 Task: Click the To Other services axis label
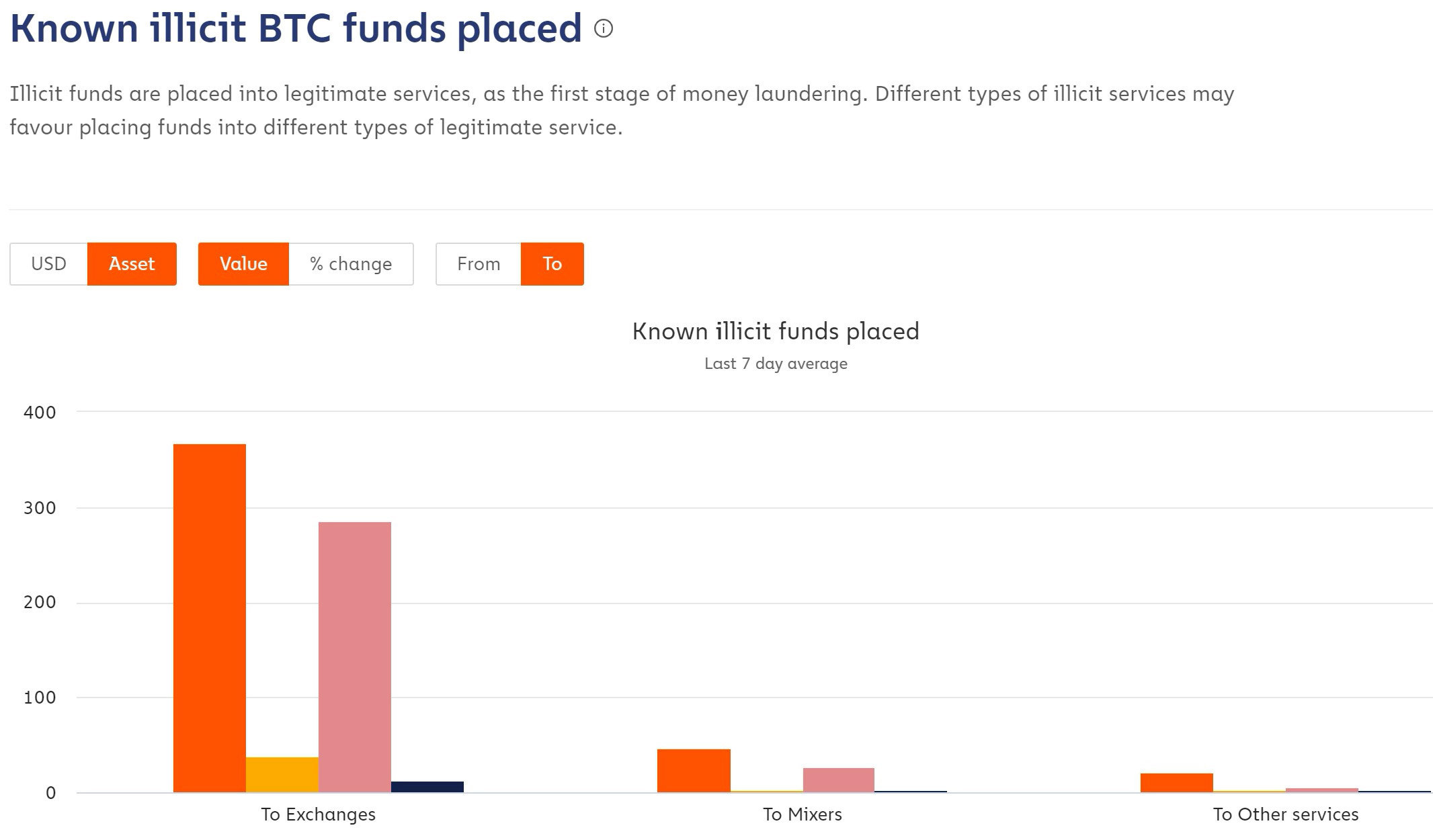click(1286, 814)
